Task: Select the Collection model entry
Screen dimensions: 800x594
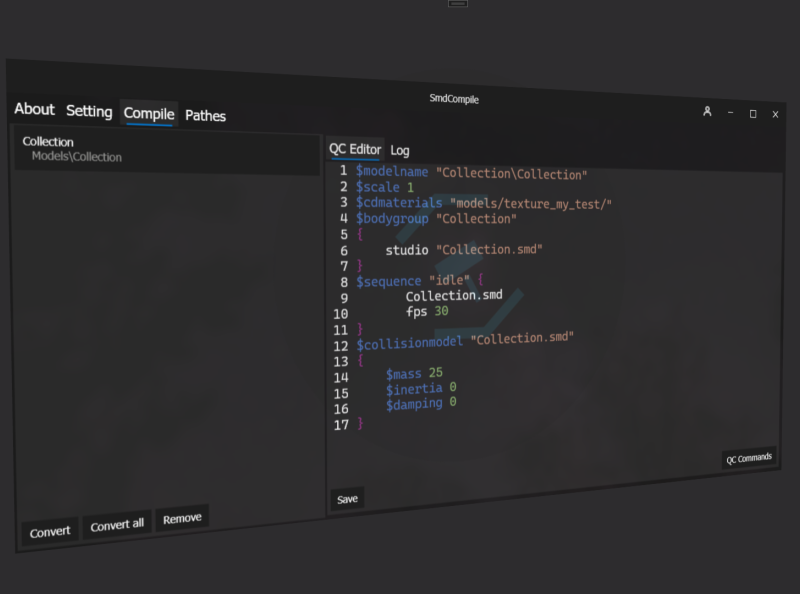Action: (x=167, y=150)
